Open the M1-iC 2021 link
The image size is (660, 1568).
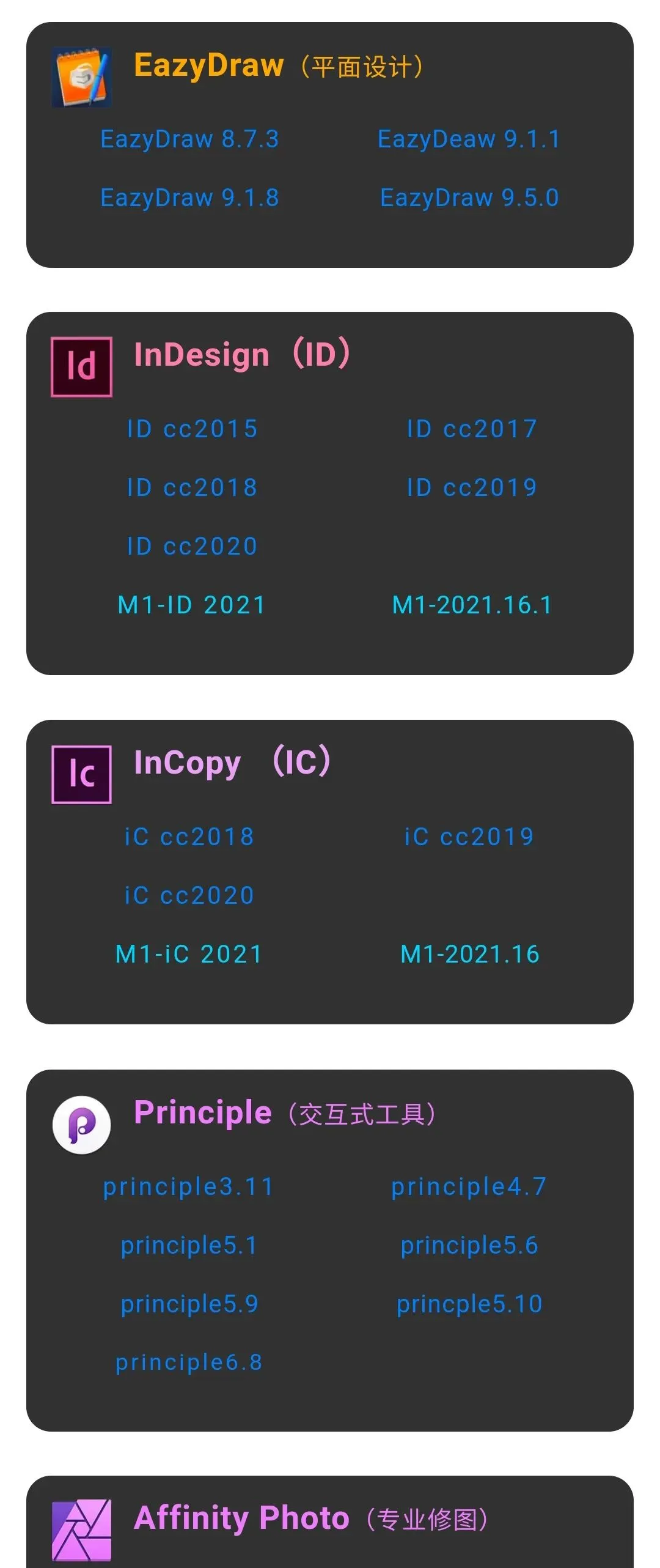[189, 955]
